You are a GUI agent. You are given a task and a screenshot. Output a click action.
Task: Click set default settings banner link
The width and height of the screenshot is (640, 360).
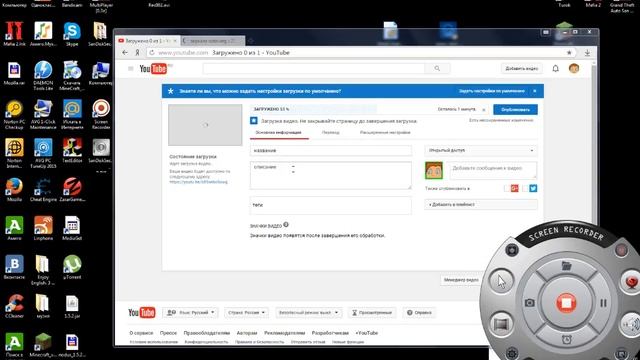tap(491, 91)
